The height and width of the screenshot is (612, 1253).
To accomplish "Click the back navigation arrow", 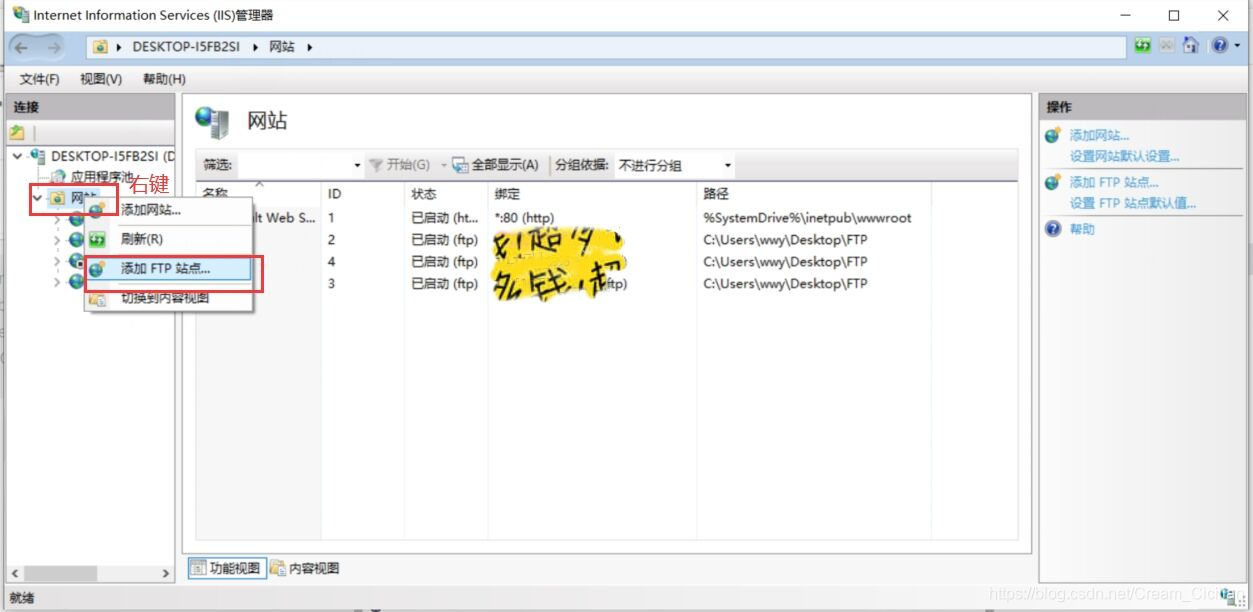I will 21,47.
